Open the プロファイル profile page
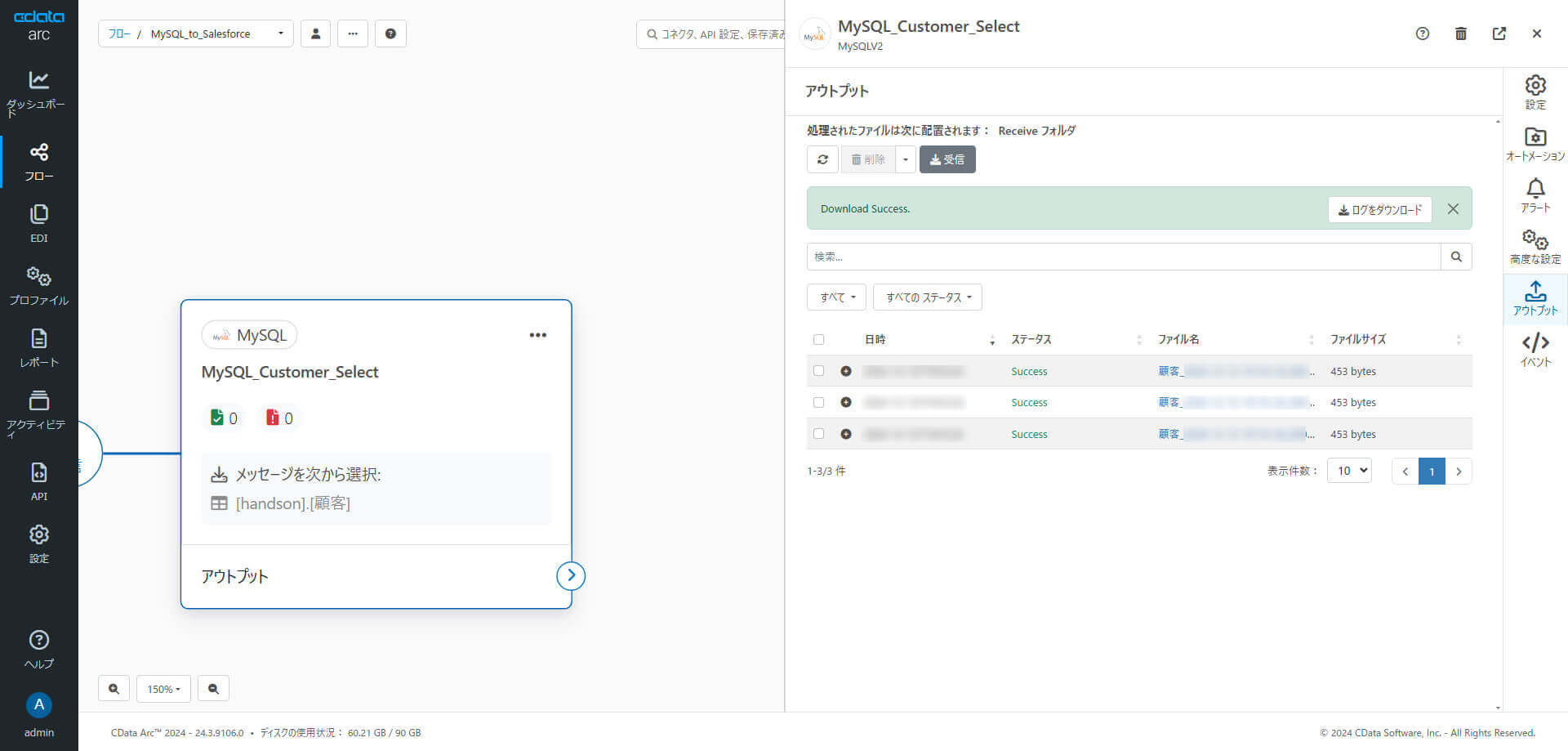Image resolution: width=1568 pixels, height=751 pixels. [38, 286]
